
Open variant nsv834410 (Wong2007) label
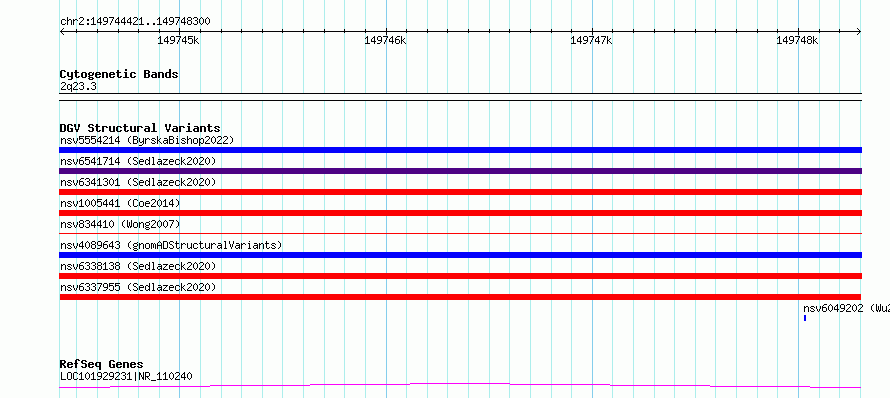[x=120, y=224]
